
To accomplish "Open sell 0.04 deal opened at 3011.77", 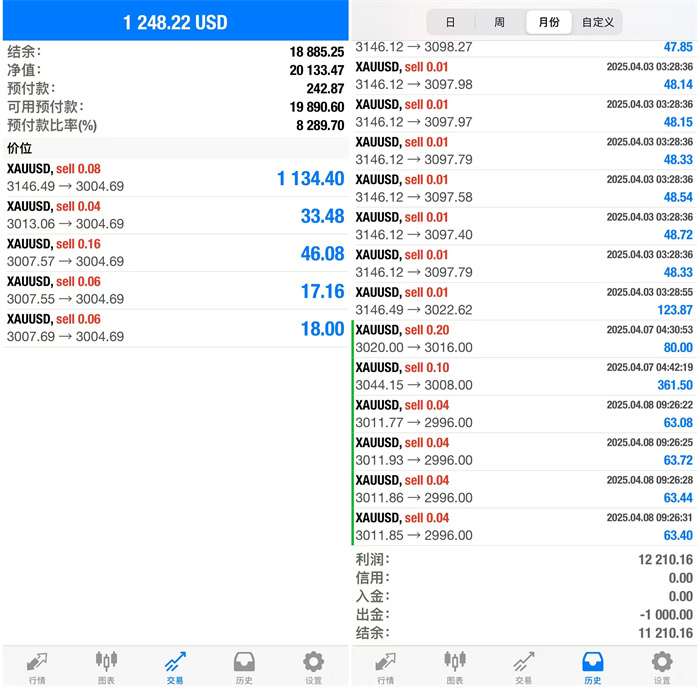I will click(524, 414).
